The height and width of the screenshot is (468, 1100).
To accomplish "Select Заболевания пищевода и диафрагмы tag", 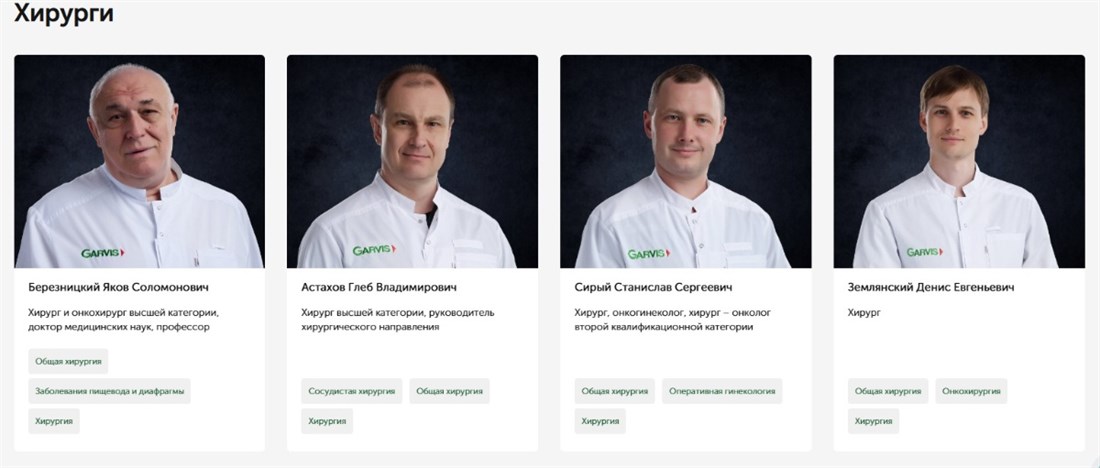I will point(109,392).
